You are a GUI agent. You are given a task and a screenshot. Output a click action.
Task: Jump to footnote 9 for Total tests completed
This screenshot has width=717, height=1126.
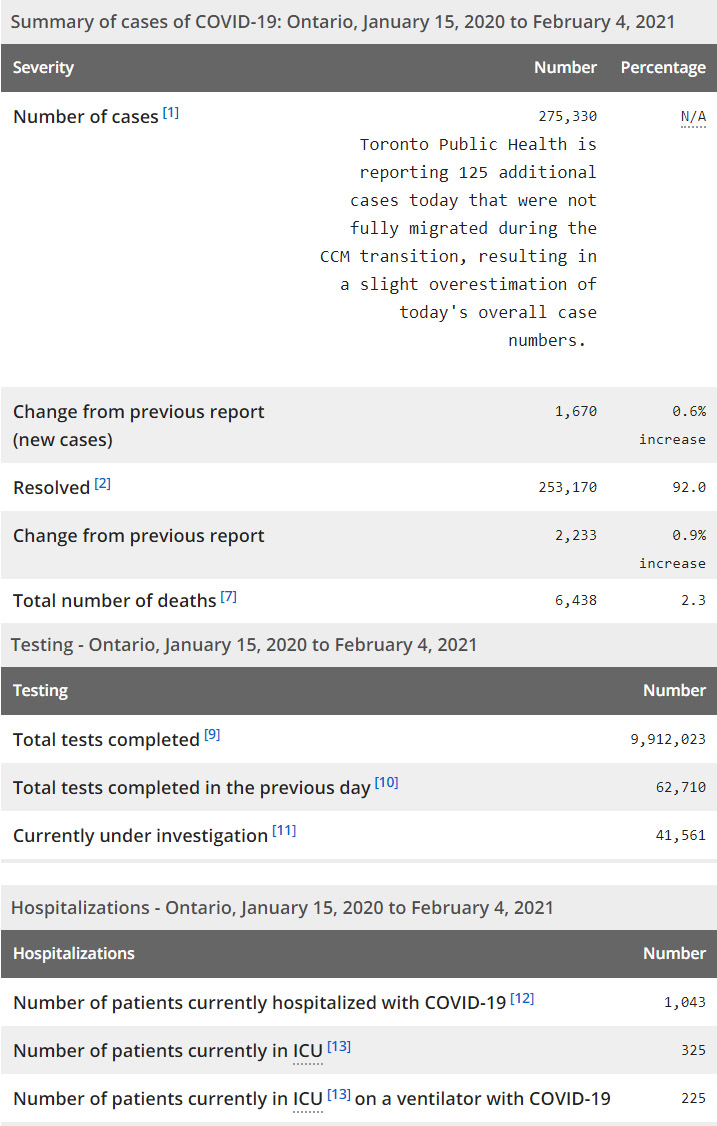pyautogui.click(x=212, y=736)
